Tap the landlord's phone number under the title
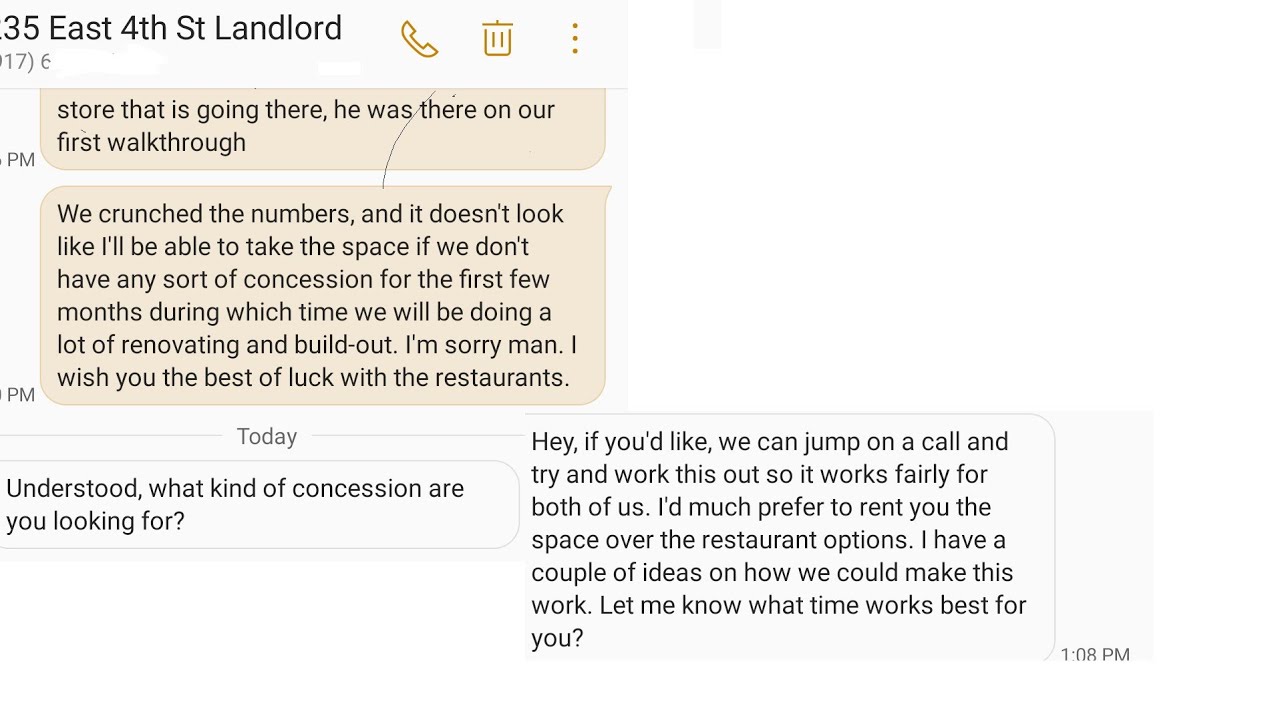This screenshot has height=720, width=1280. 25,62
